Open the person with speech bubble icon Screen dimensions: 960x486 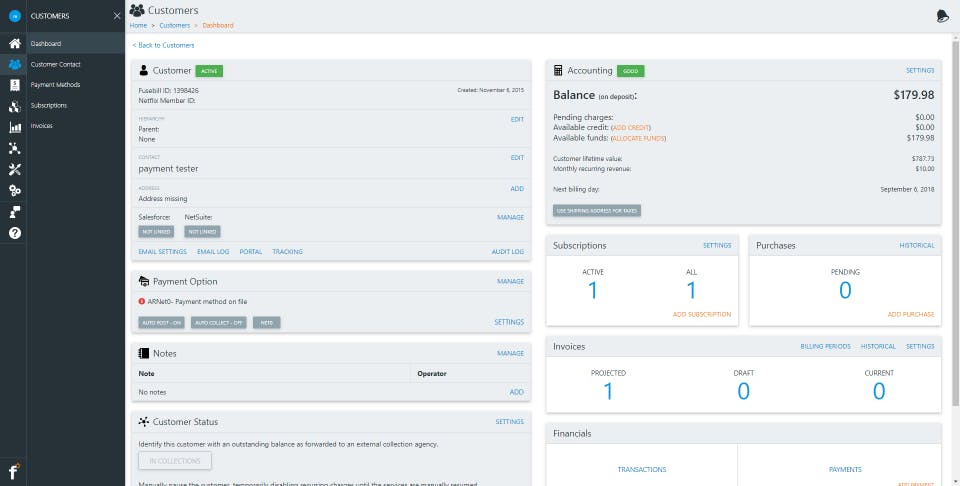pyautogui.click(x=15, y=212)
